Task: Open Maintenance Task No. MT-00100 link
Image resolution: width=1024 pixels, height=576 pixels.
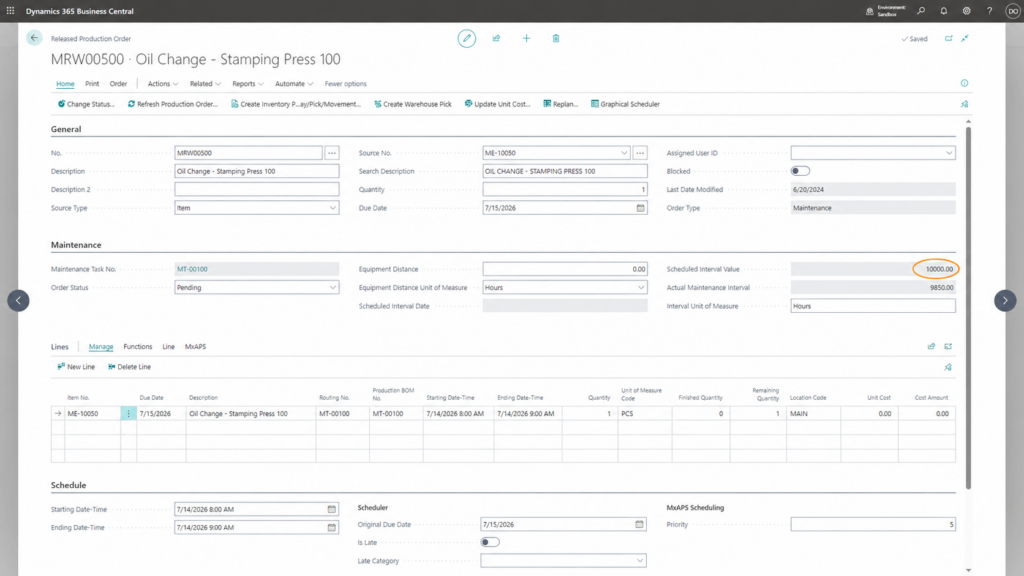Action: tap(192, 269)
